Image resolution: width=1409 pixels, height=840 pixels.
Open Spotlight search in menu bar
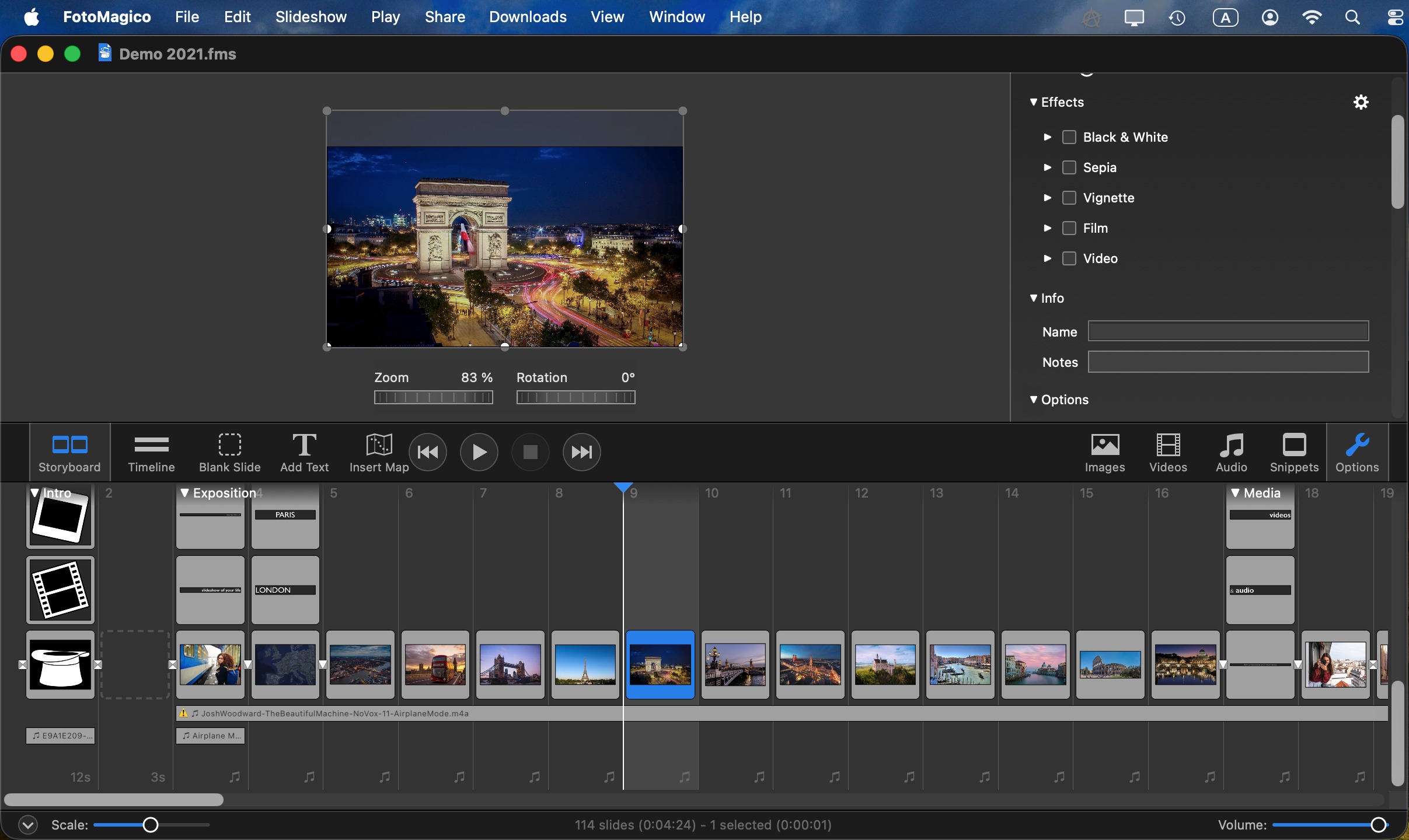click(1353, 17)
